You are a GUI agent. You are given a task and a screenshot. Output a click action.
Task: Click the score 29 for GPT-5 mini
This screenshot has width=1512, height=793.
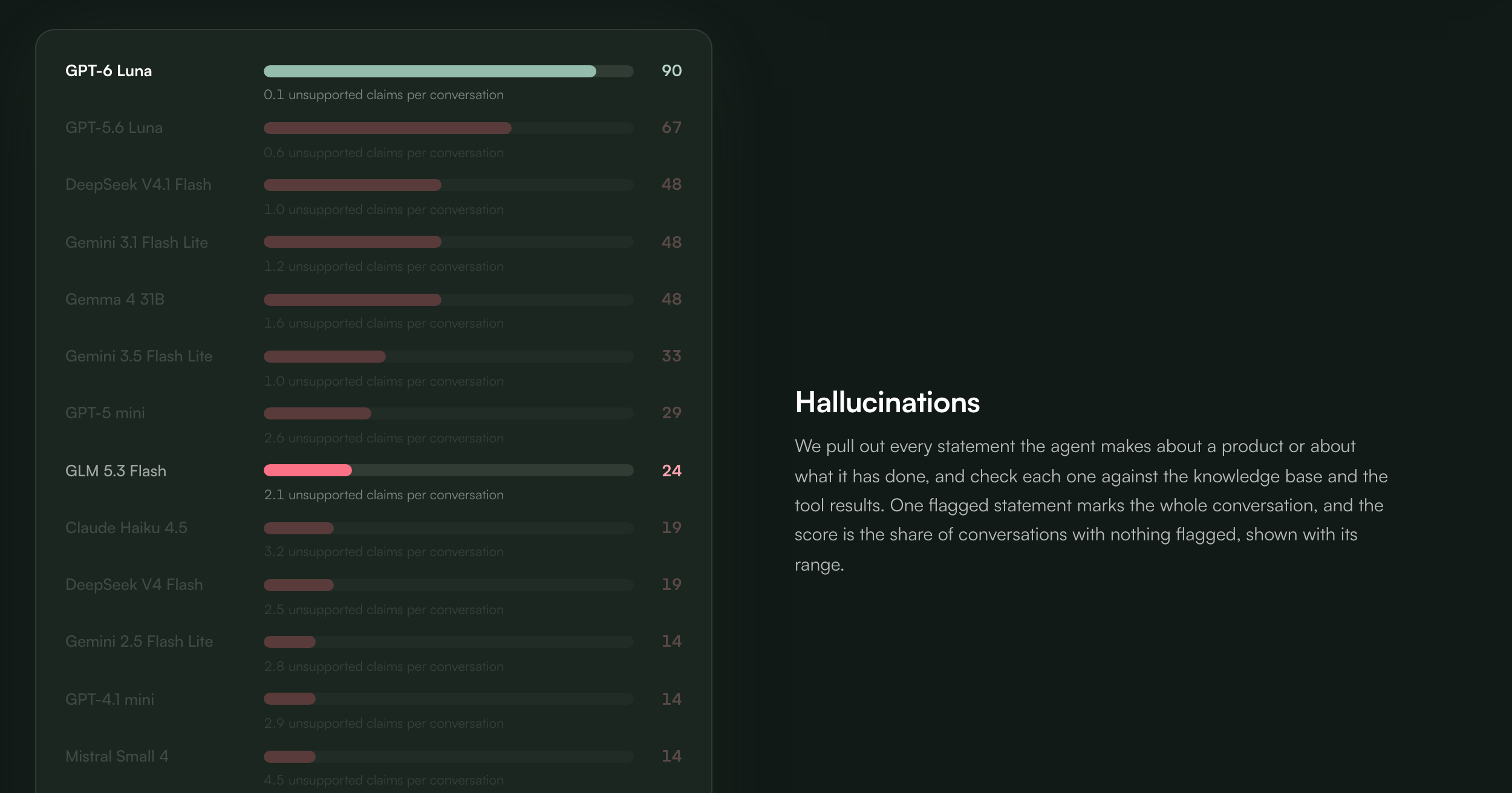pos(671,413)
